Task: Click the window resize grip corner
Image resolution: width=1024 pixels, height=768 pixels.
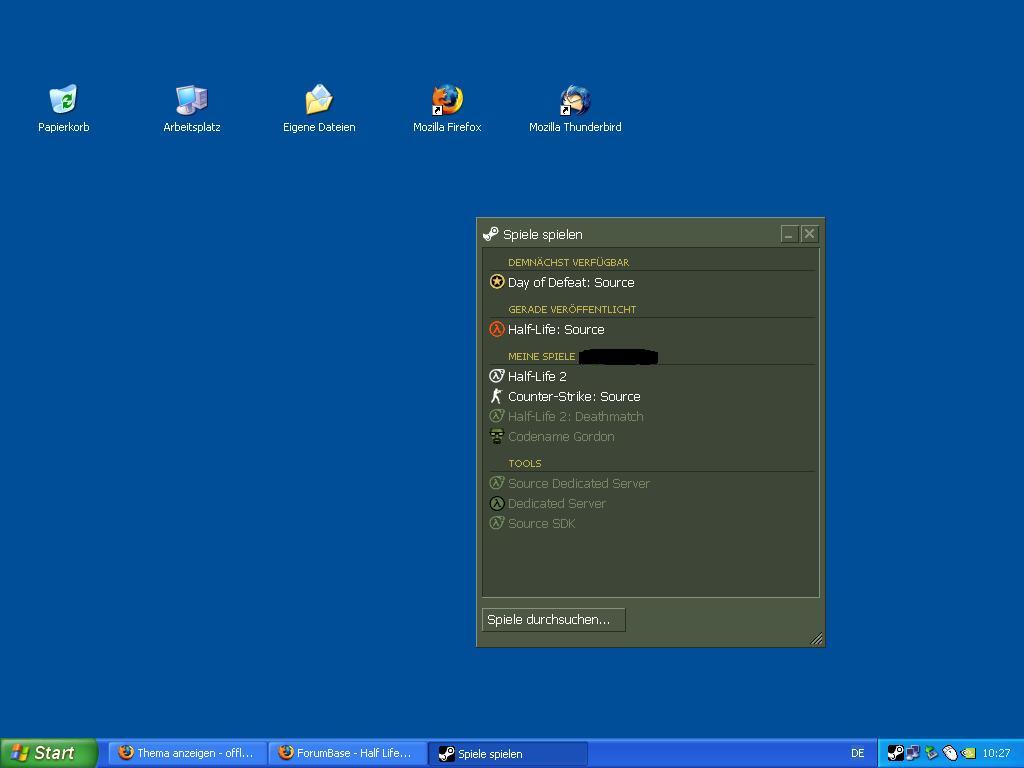Action: (816, 639)
